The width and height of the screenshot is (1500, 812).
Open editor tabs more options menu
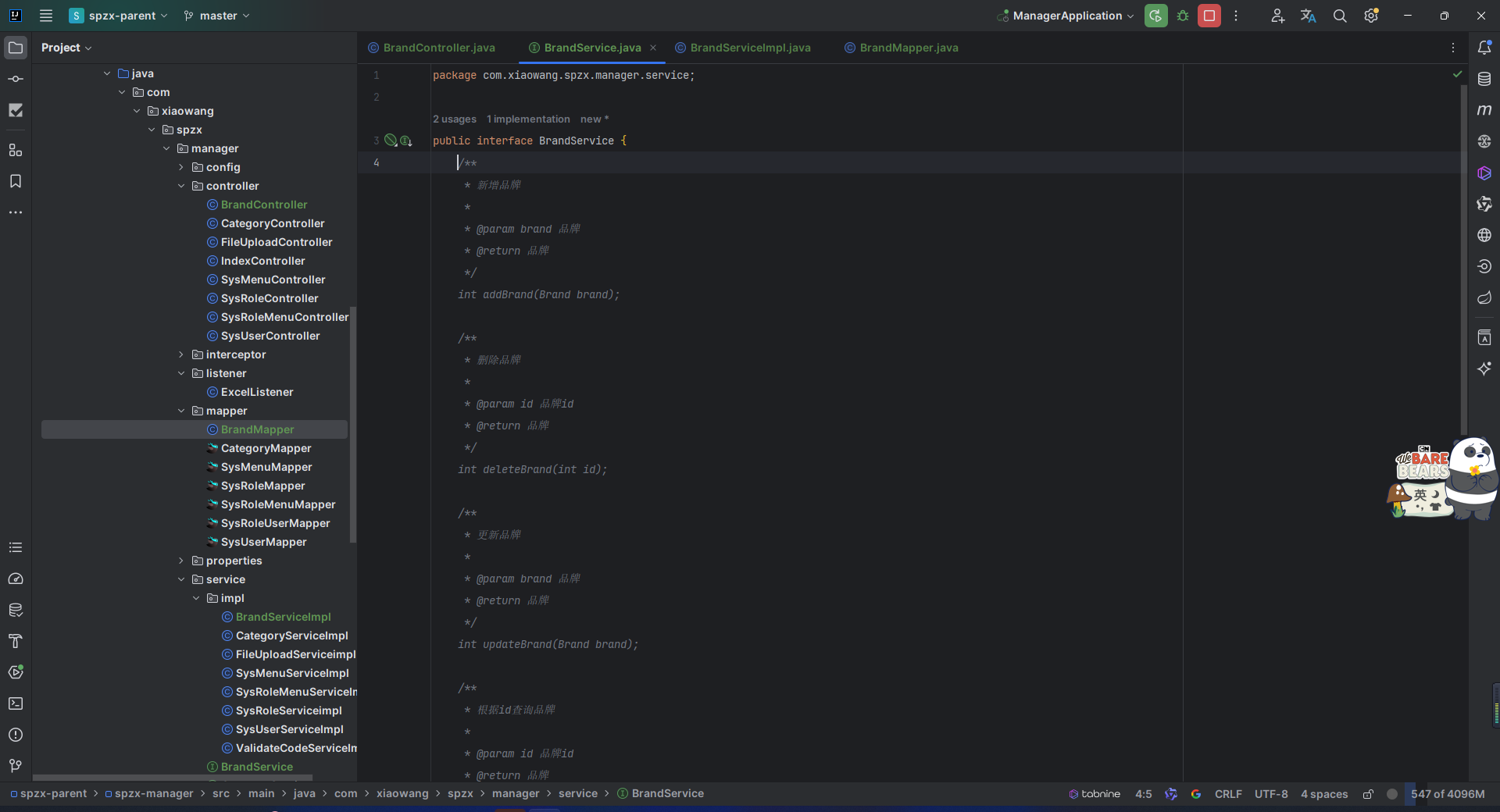[x=1453, y=48]
